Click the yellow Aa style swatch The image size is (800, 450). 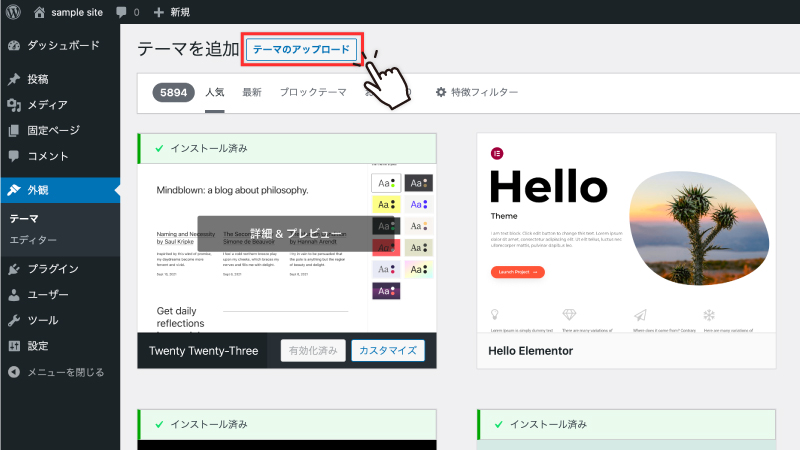click(386, 205)
